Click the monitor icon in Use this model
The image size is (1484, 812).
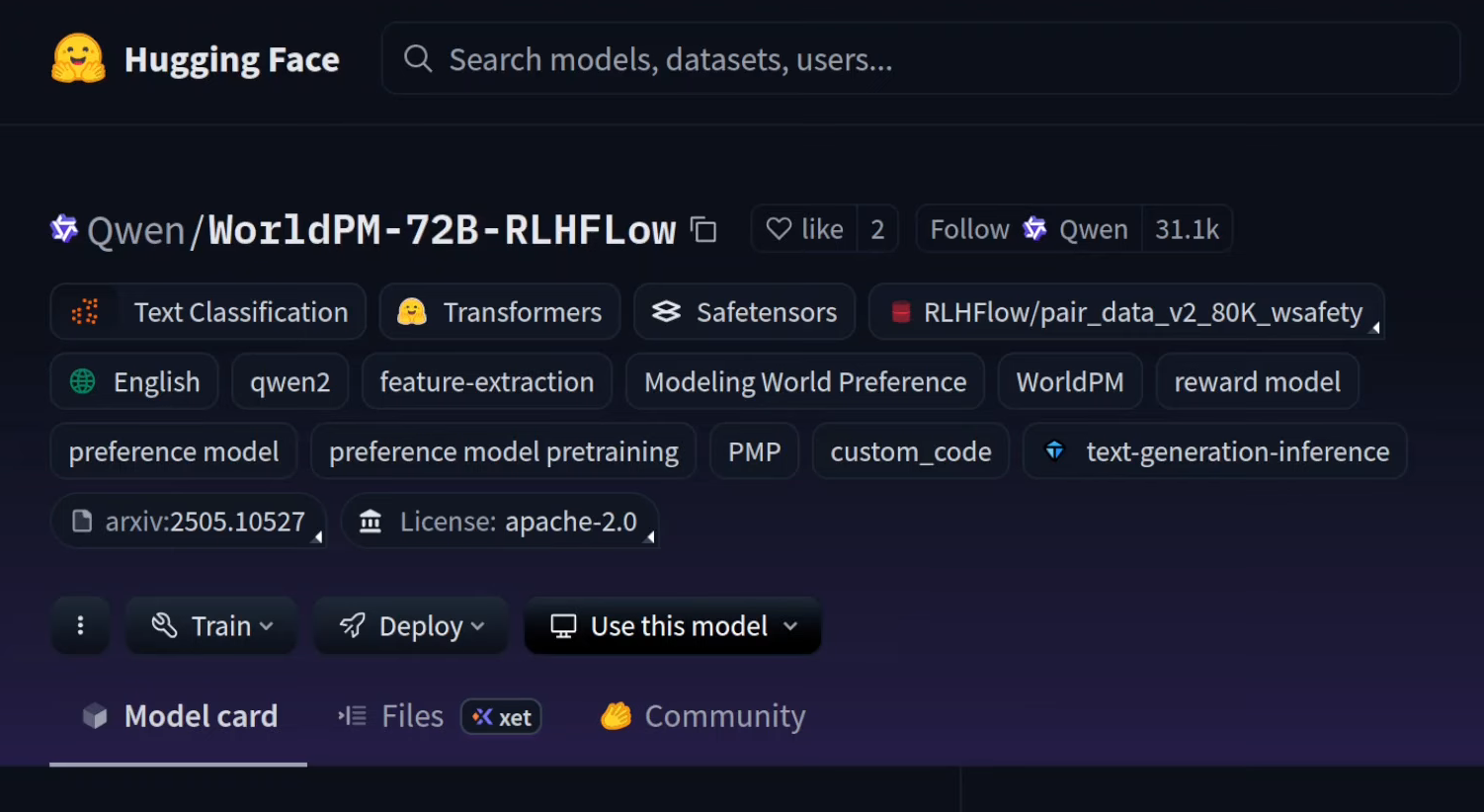[563, 626]
